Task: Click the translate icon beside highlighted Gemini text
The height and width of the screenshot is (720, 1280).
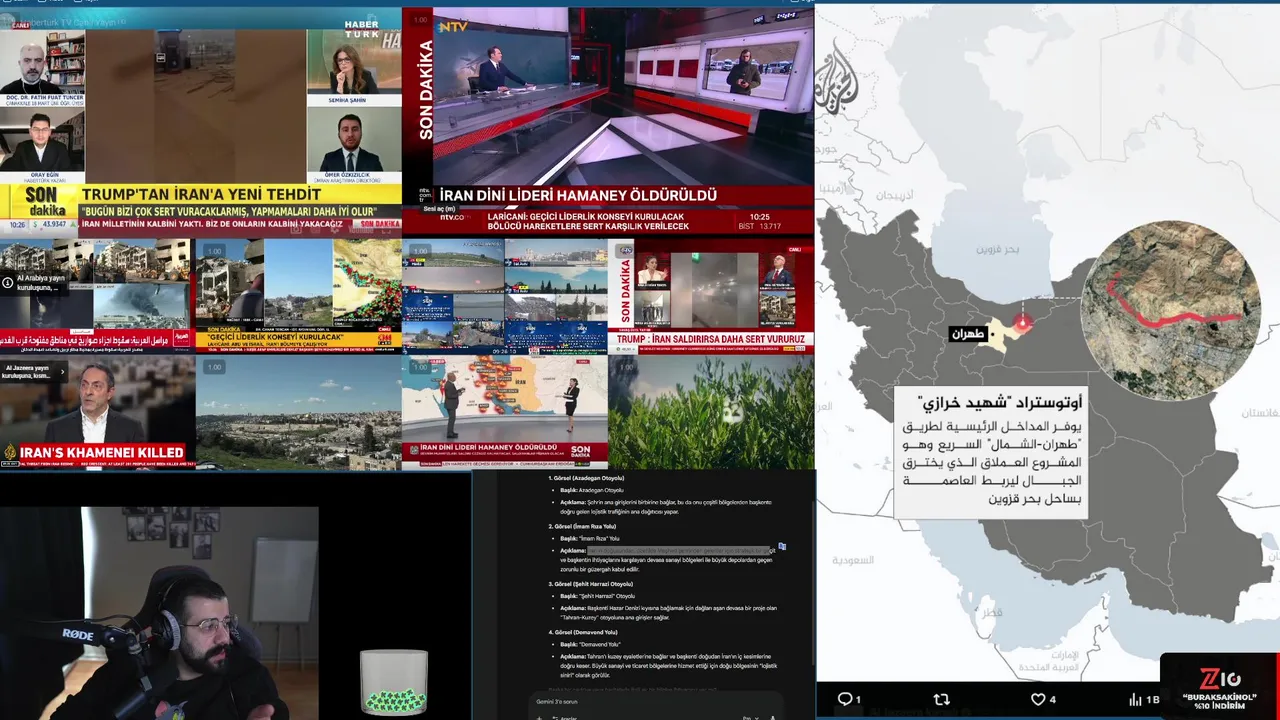Action: [782, 547]
